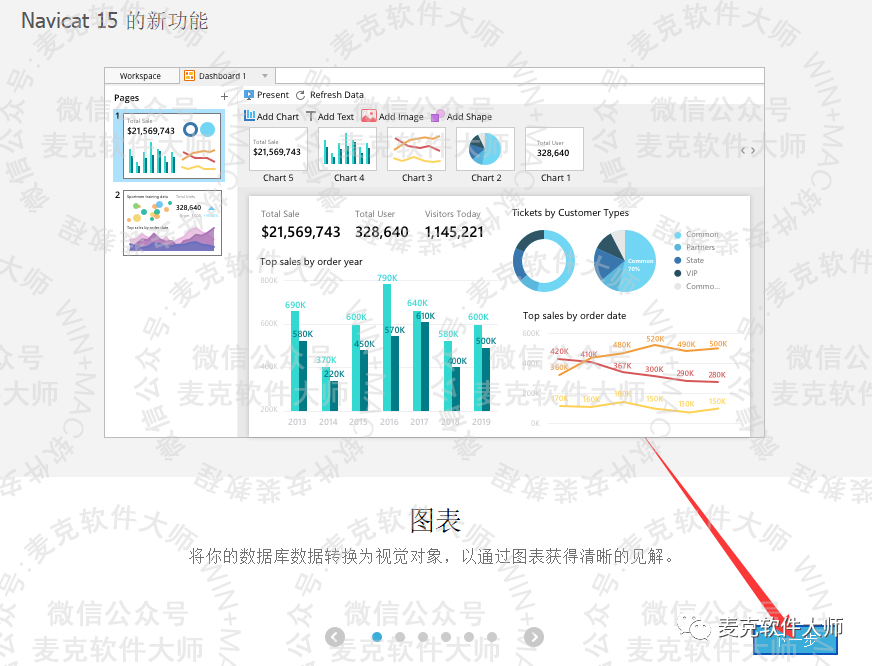872x666 pixels.
Task: Click the 'Tickets by Customer Types' title
Action: tap(570, 212)
